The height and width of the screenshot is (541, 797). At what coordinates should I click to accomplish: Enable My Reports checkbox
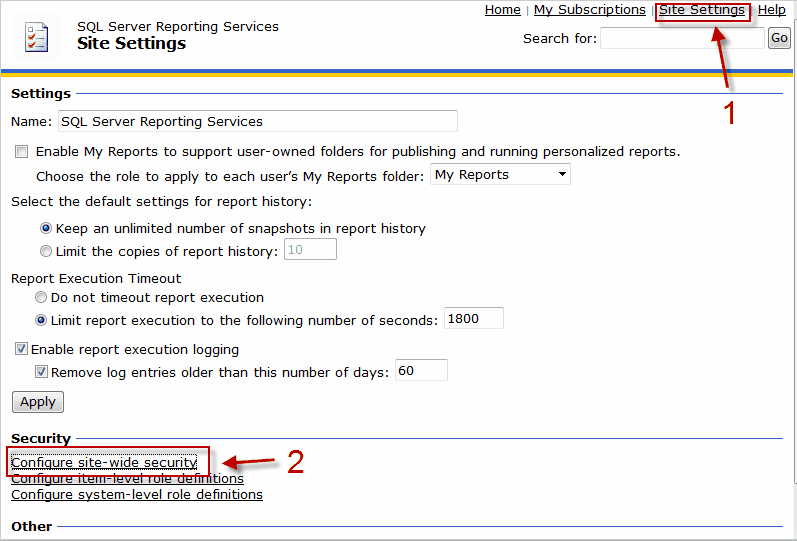coord(21,152)
